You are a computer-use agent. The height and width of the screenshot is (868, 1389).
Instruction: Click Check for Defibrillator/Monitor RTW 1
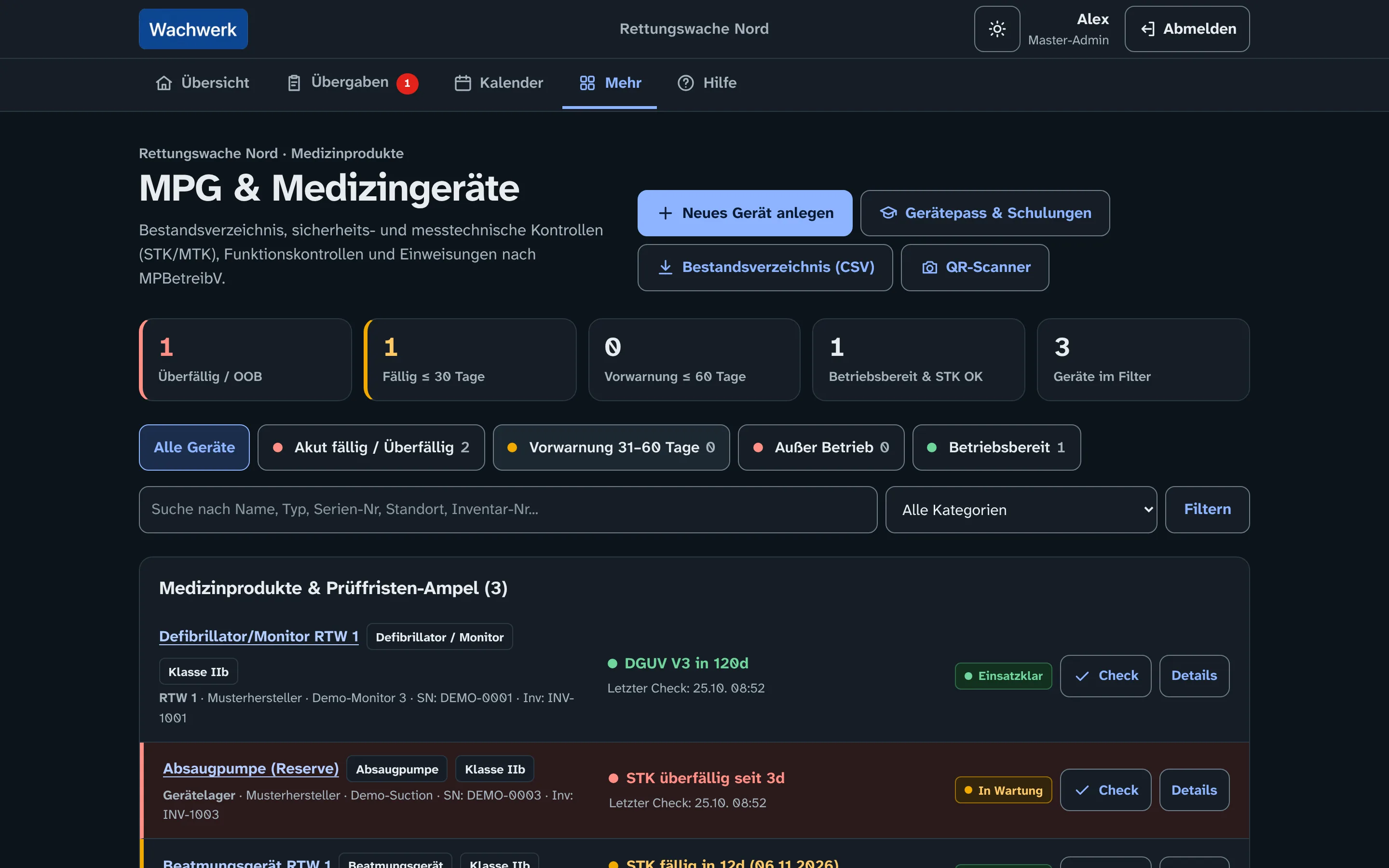1105,676
